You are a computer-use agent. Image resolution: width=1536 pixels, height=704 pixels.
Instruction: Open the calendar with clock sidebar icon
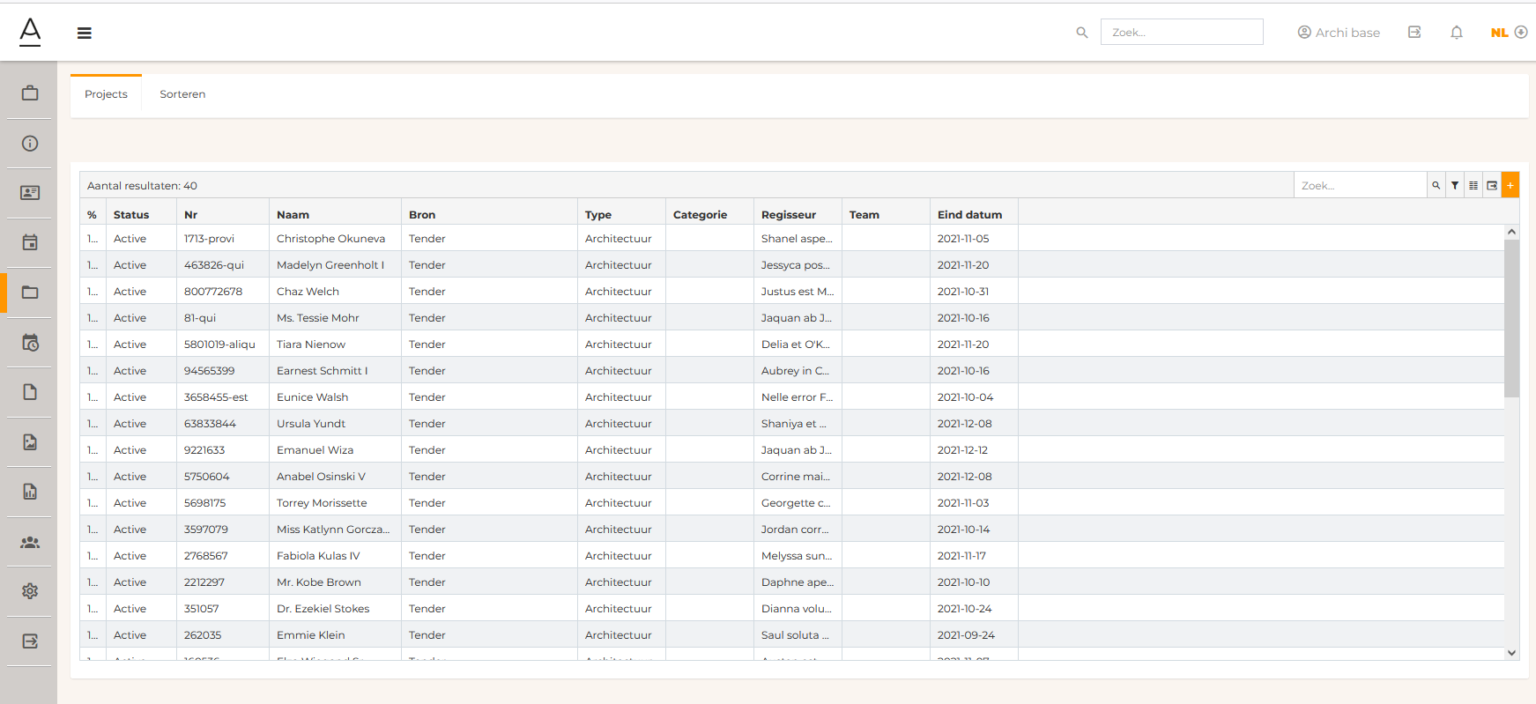[30, 343]
